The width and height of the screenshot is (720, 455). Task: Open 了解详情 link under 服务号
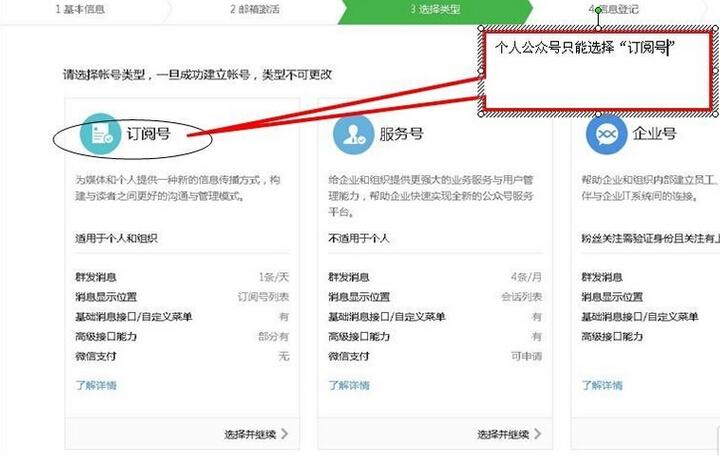(x=349, y=385)
